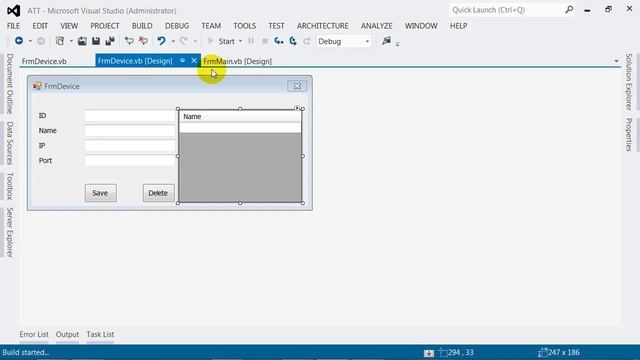Viewport: 640px width, 360px height.
Task: Click the Start debugging button
Action: 222,41
